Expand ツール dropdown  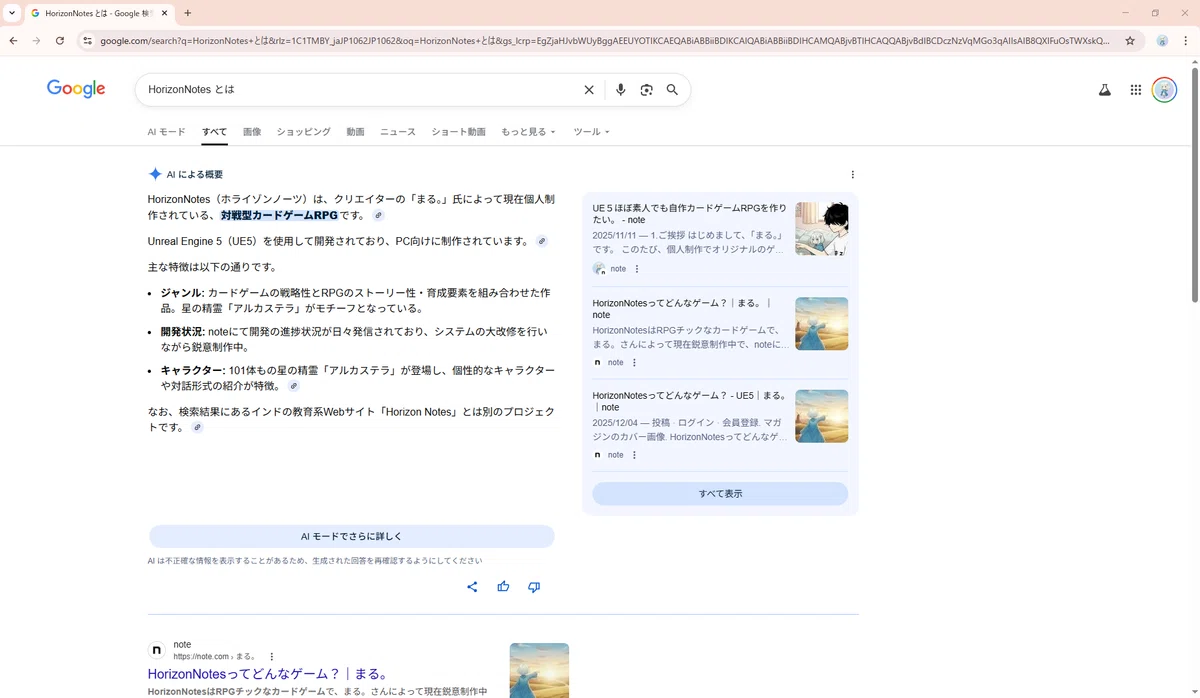591,132
